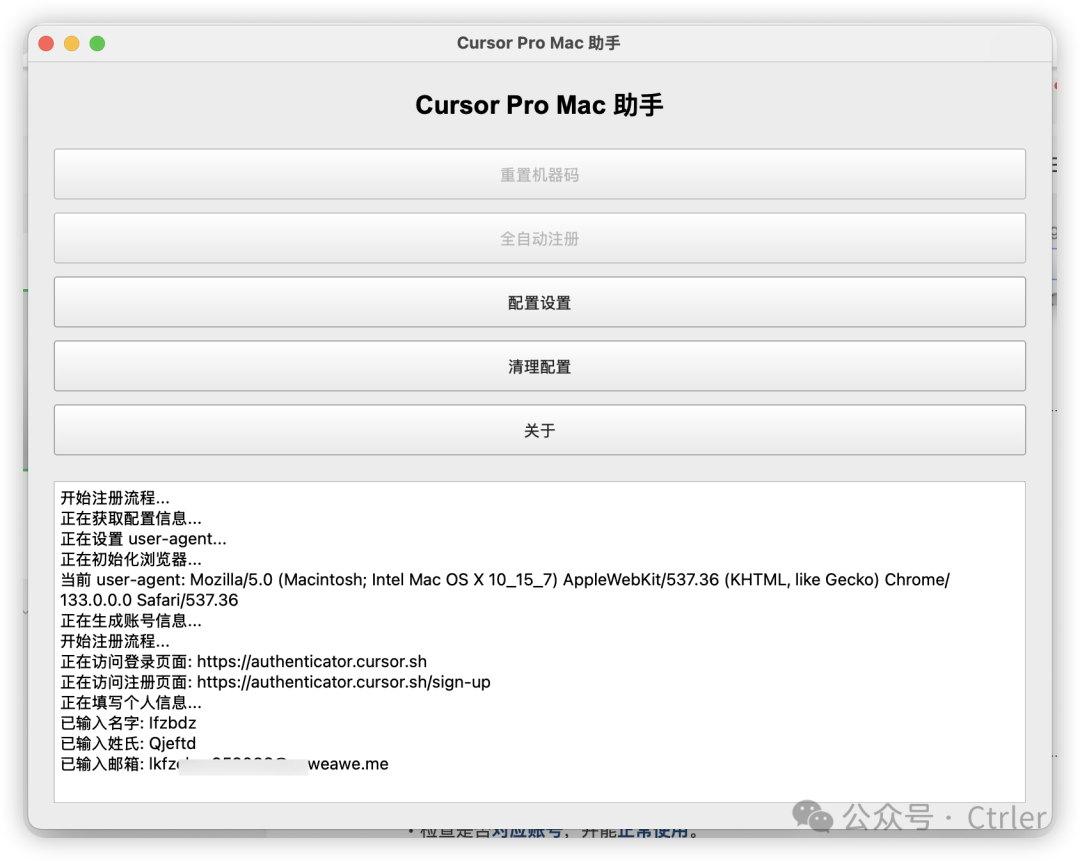Click the authenticator.cursor.sh/sign-up URL
The image size is (1080, 861).
click(343, 682)
